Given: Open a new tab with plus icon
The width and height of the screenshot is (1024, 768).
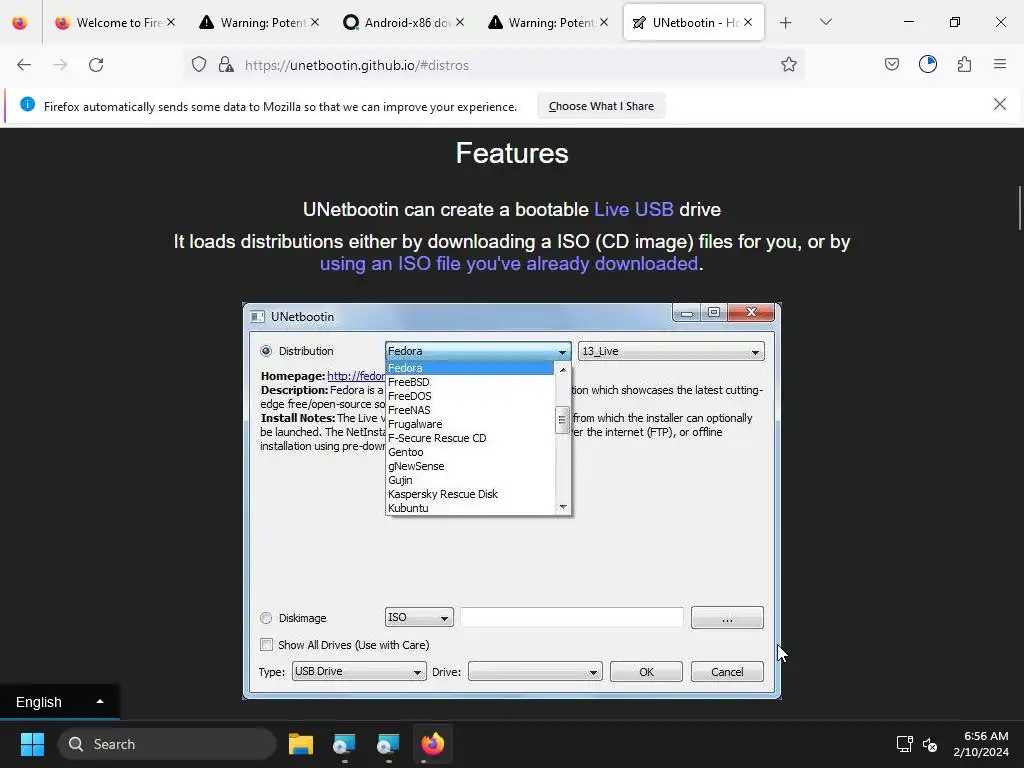Looking at the screenshot, I should [x=786, y=23].
